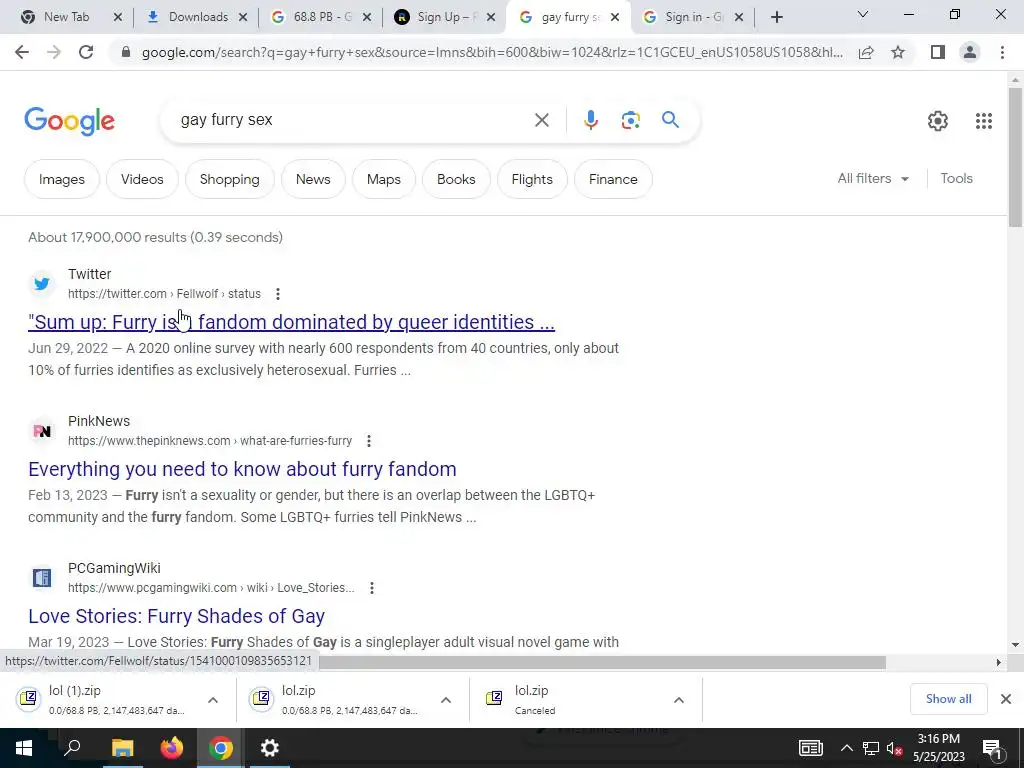Viewport: 1024px width, 768px height.
Task: Filter results by Maps
Action: 383,179
